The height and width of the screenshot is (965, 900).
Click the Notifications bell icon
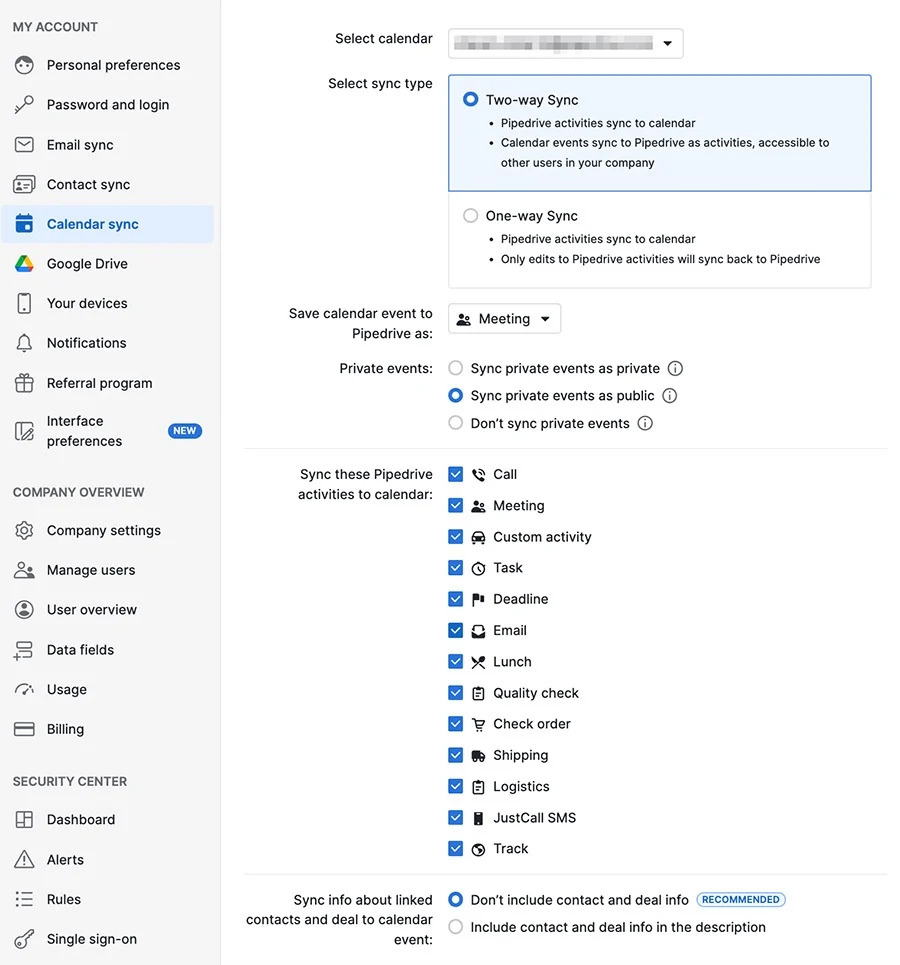tap(24, 343)
